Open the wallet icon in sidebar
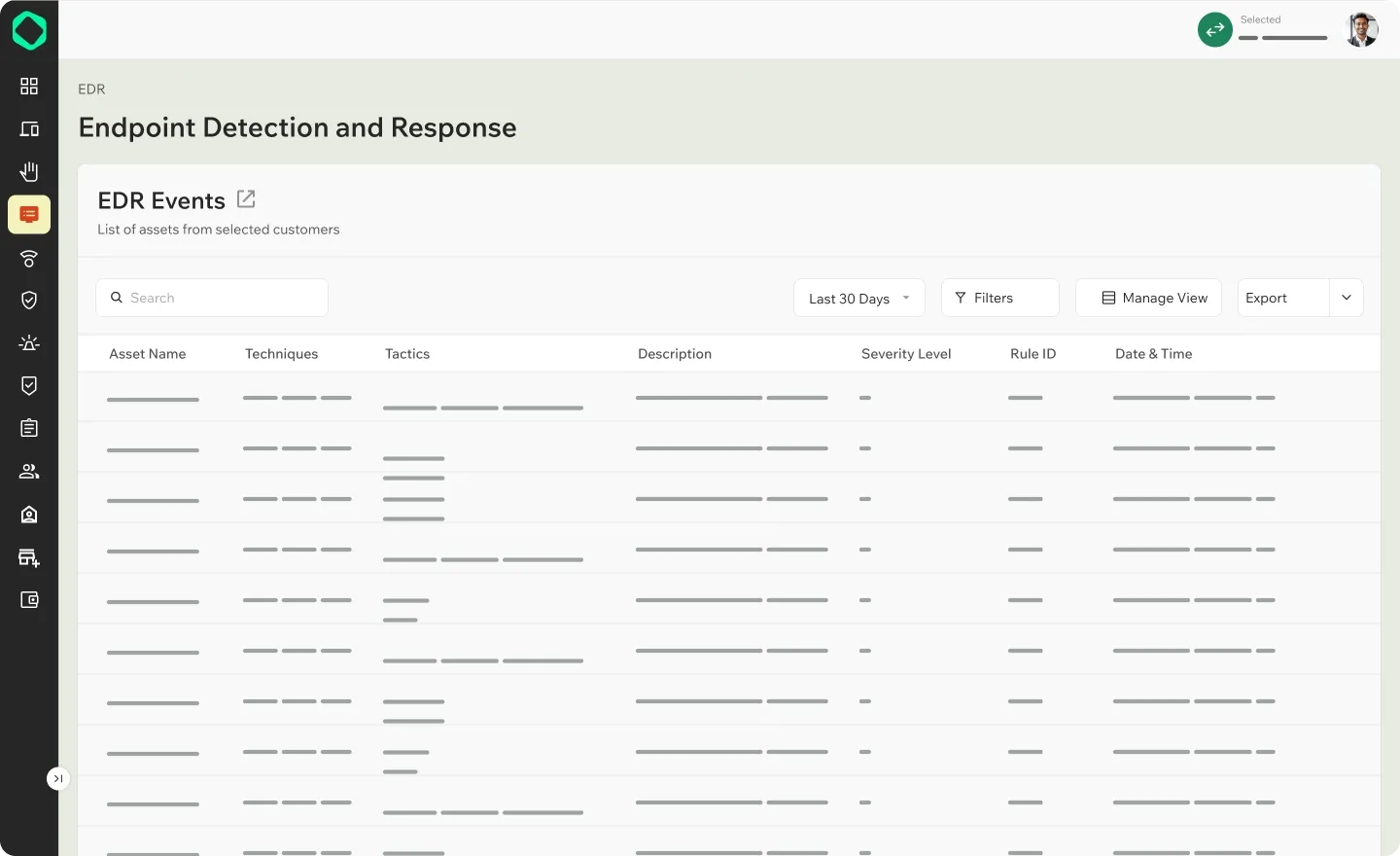 click(29, 600)
